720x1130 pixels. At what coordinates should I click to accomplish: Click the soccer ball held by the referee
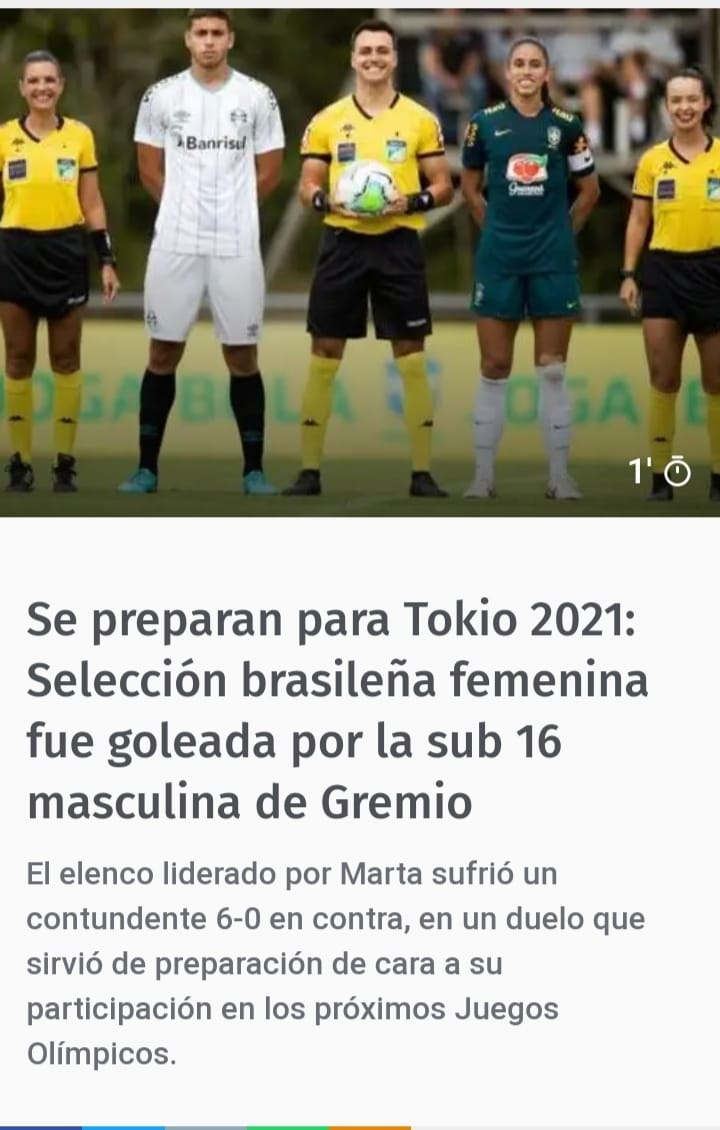coord(367,187)
